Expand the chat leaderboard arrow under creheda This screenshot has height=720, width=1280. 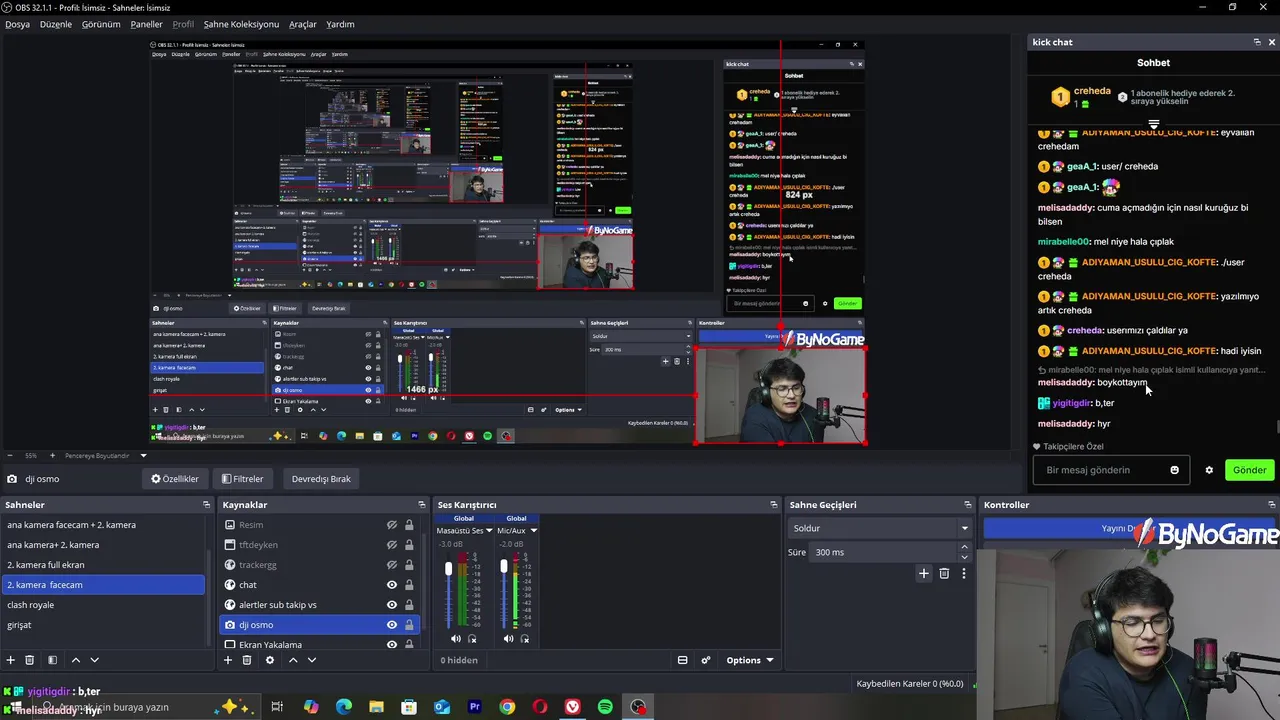1153,125
